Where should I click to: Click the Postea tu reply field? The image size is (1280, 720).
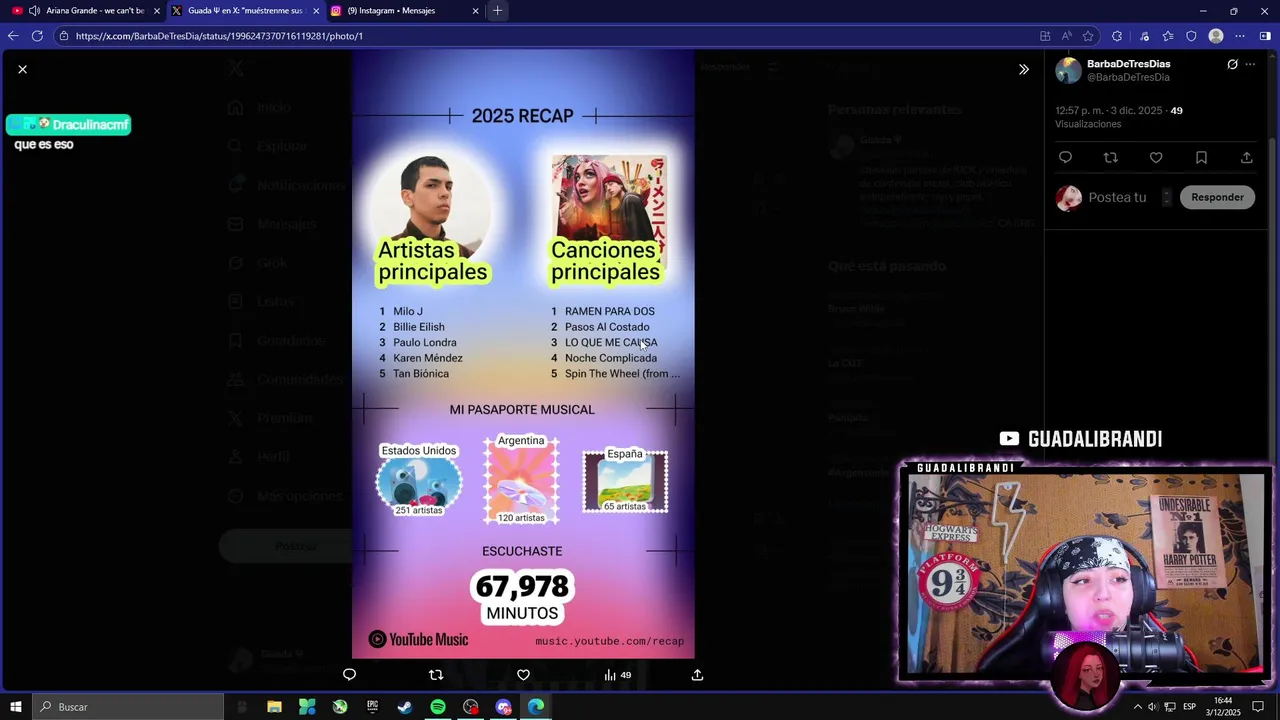click(1120, 197)
